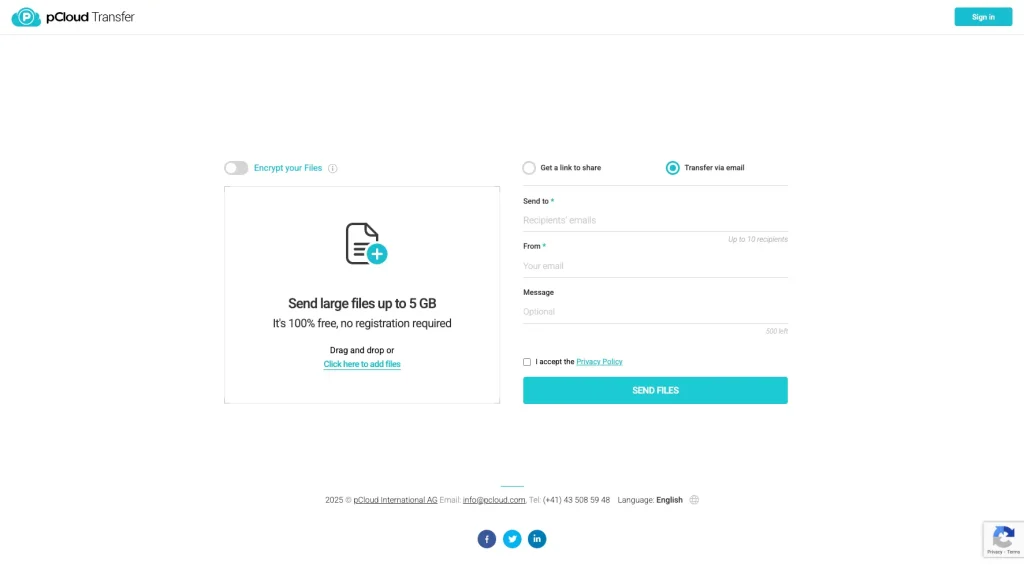This screenshot has width=1024, height=565.
Task: Click here to add files link
Action: [362, 364]
